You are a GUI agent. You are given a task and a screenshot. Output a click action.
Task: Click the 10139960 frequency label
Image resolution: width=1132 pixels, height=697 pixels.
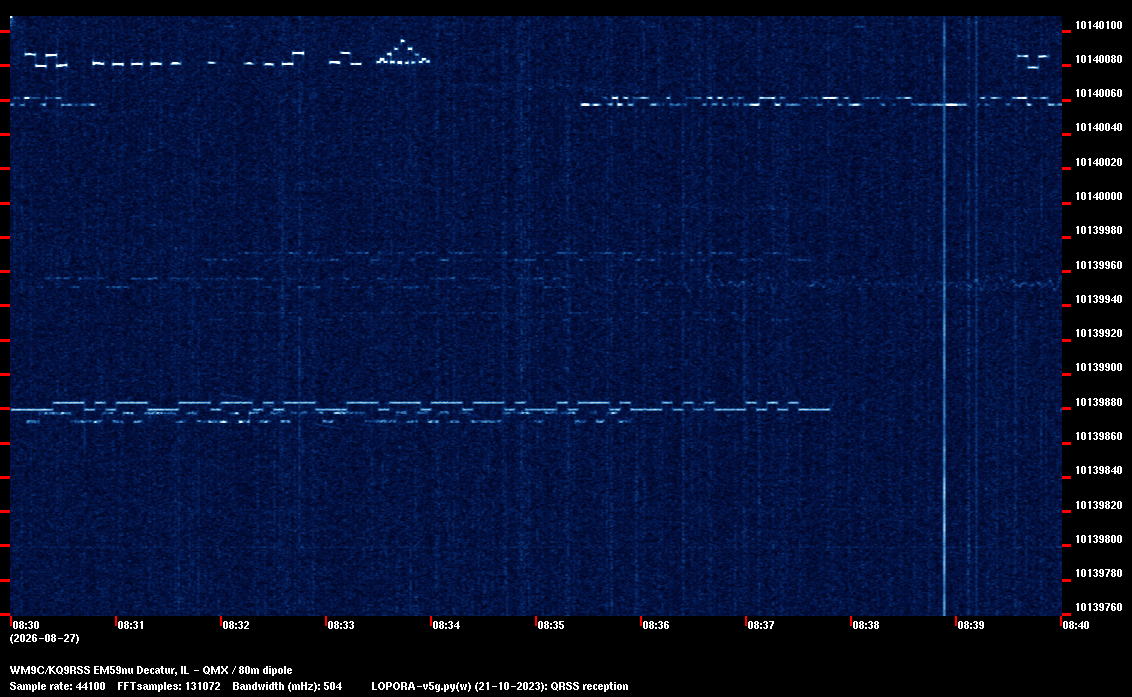1099,265
